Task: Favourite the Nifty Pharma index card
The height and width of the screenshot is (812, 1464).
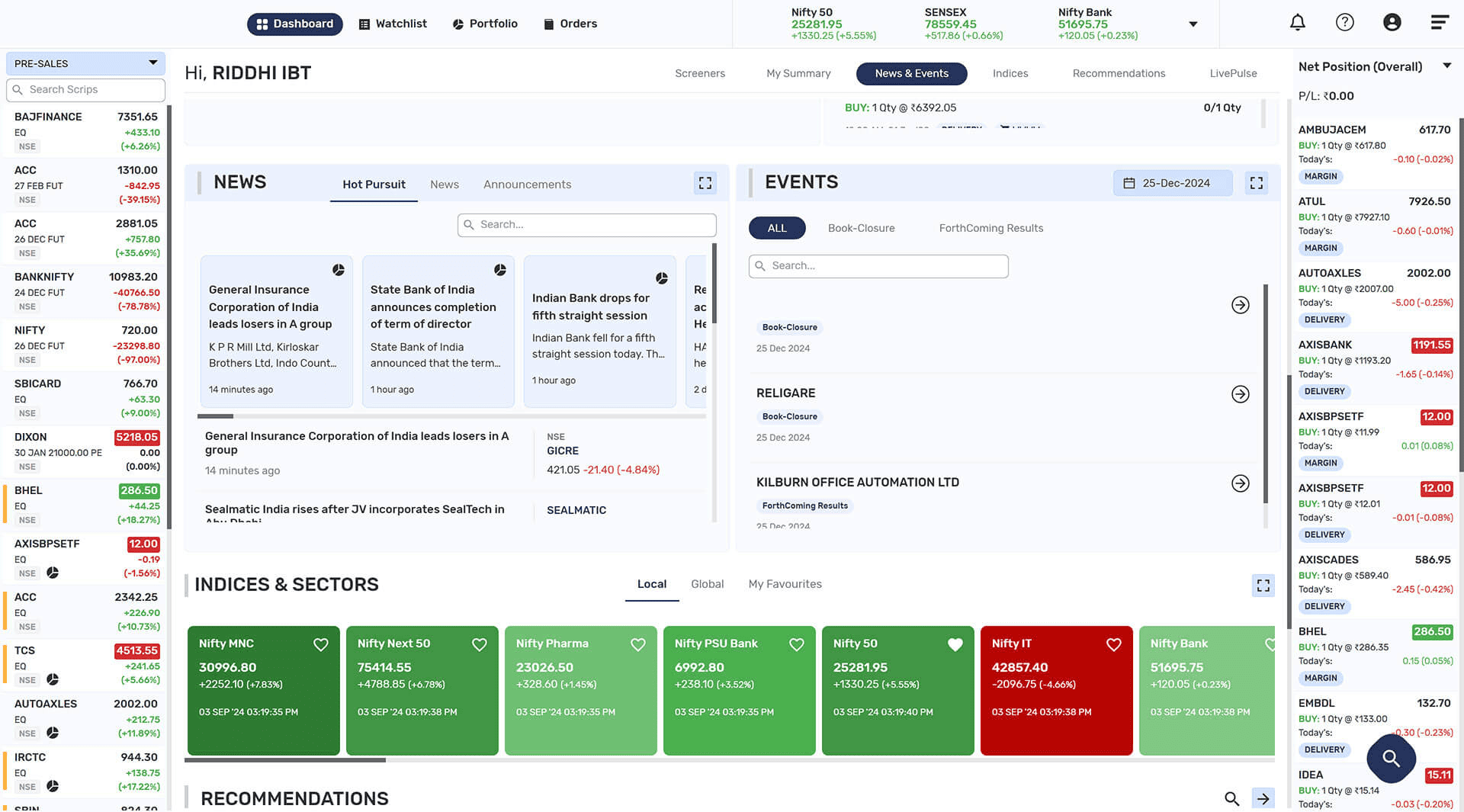Action: (638, 644)
